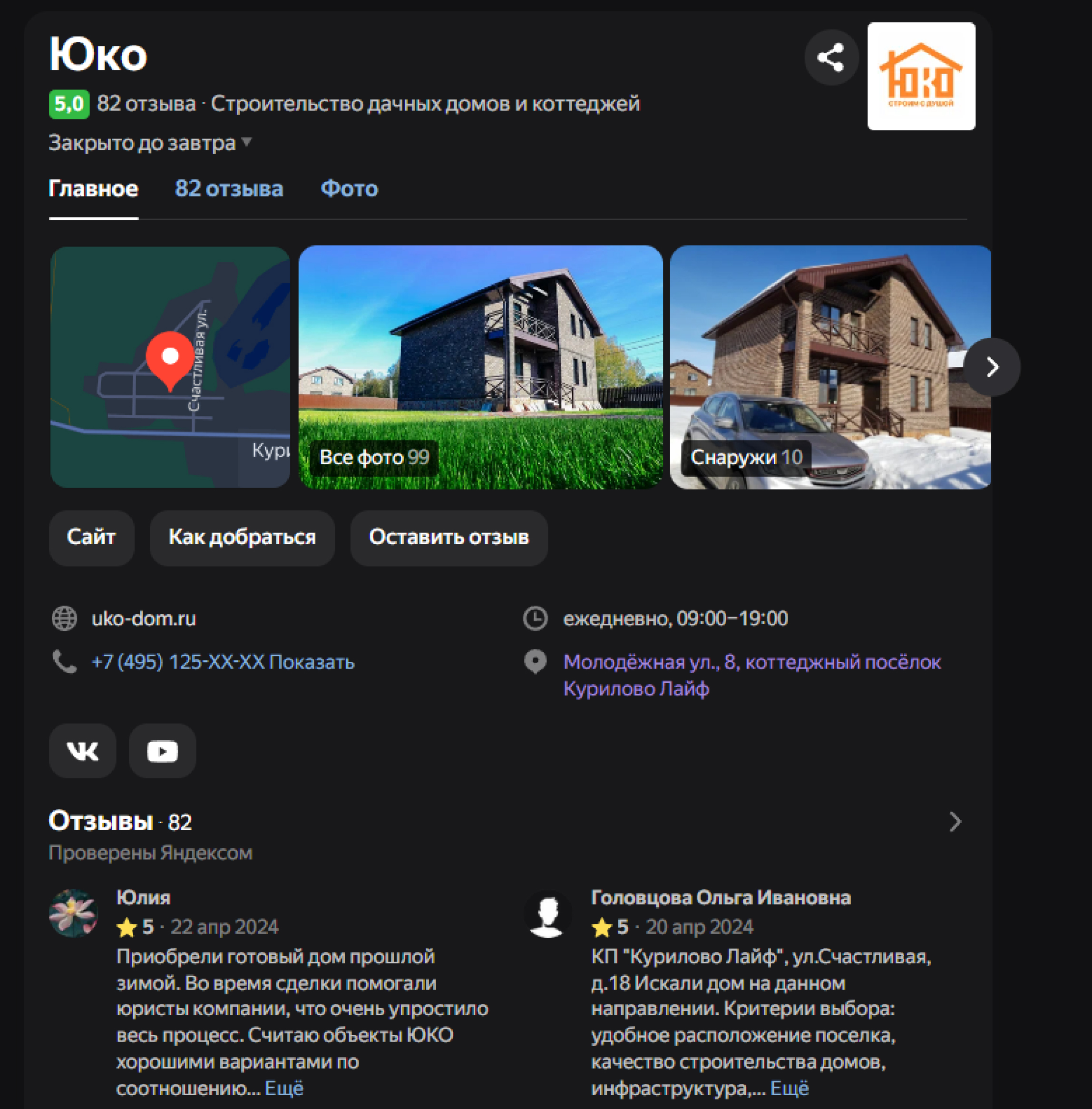Image resolution: width=1092 pixels, height=1109 pixels.
Task: Switch to the 'Фото' tab
Action: click(x=349, y=189)
